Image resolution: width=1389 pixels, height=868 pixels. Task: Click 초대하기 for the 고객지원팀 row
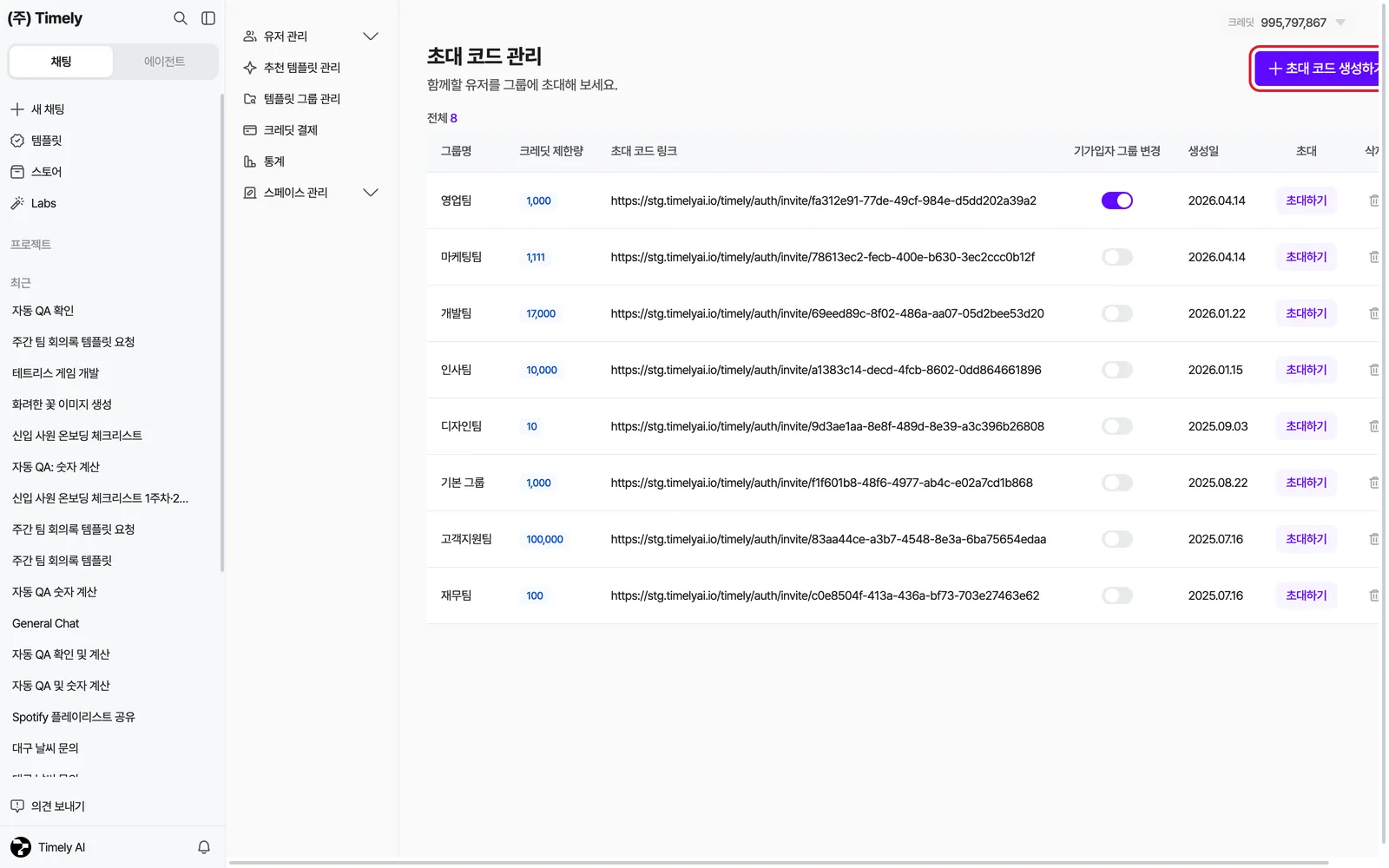tap(1307, 539)
